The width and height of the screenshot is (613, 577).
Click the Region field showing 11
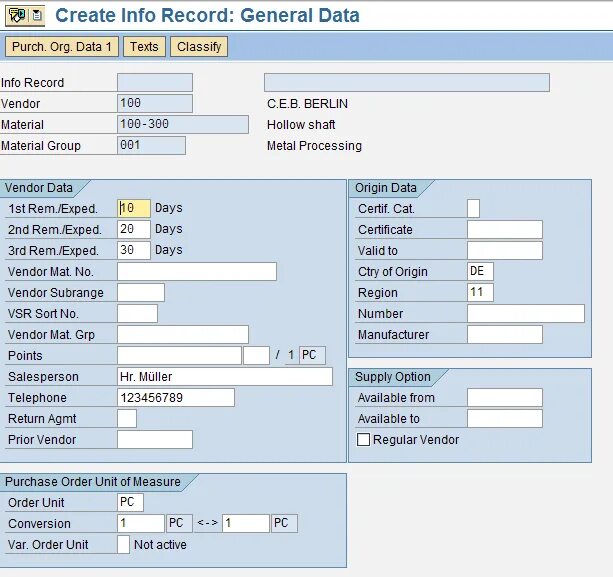480,292
